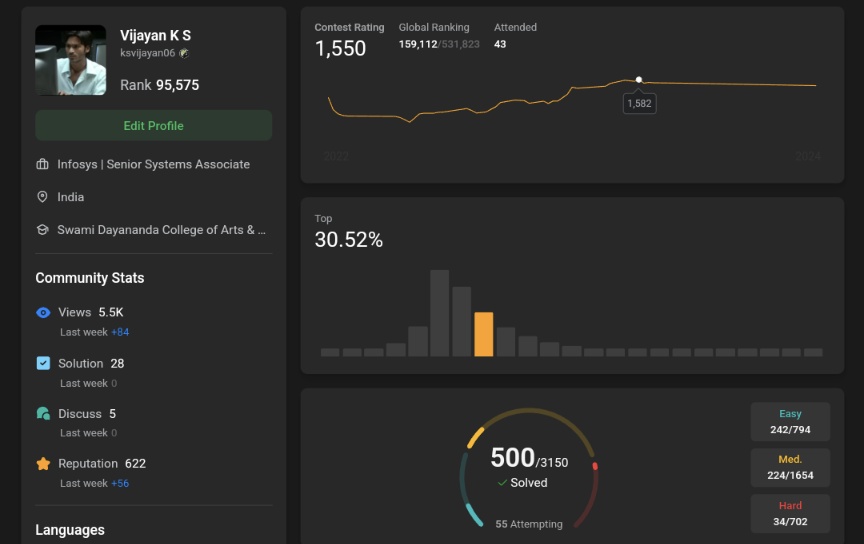This screenshot has height=544, width=864.
Task: Select the Hard 34/702 difficulty card
Action: [790, 514]
